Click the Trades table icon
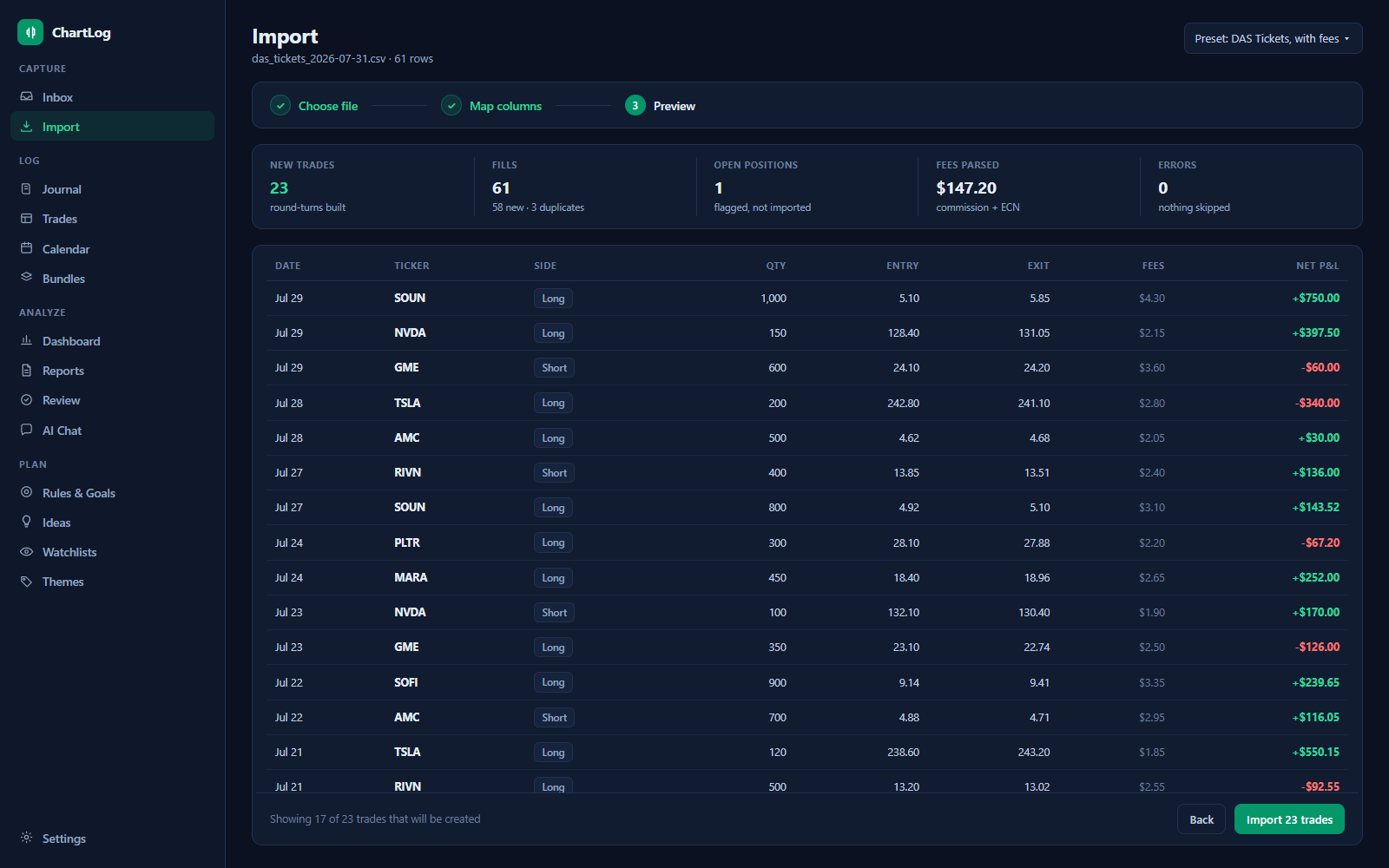The width and height of the screenshot is (1389, 868). tap(27, 218)
